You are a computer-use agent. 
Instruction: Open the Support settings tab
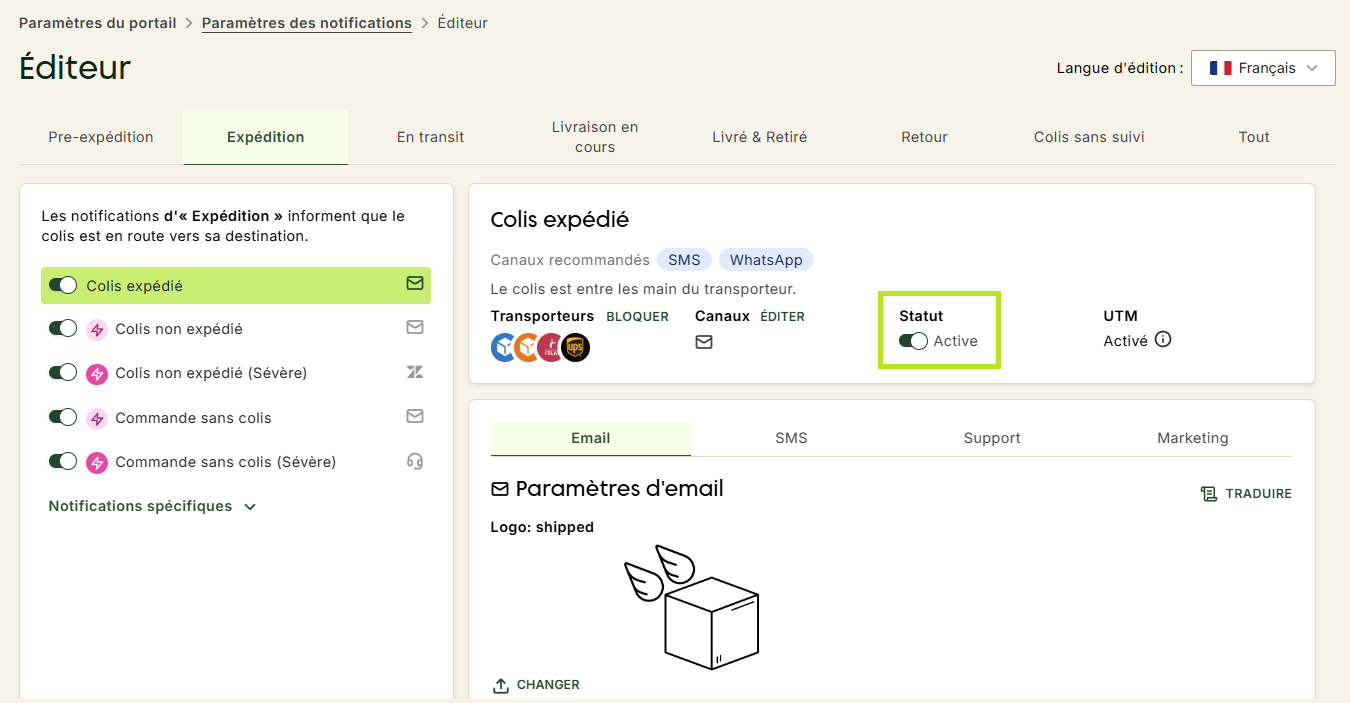[992, 438]
